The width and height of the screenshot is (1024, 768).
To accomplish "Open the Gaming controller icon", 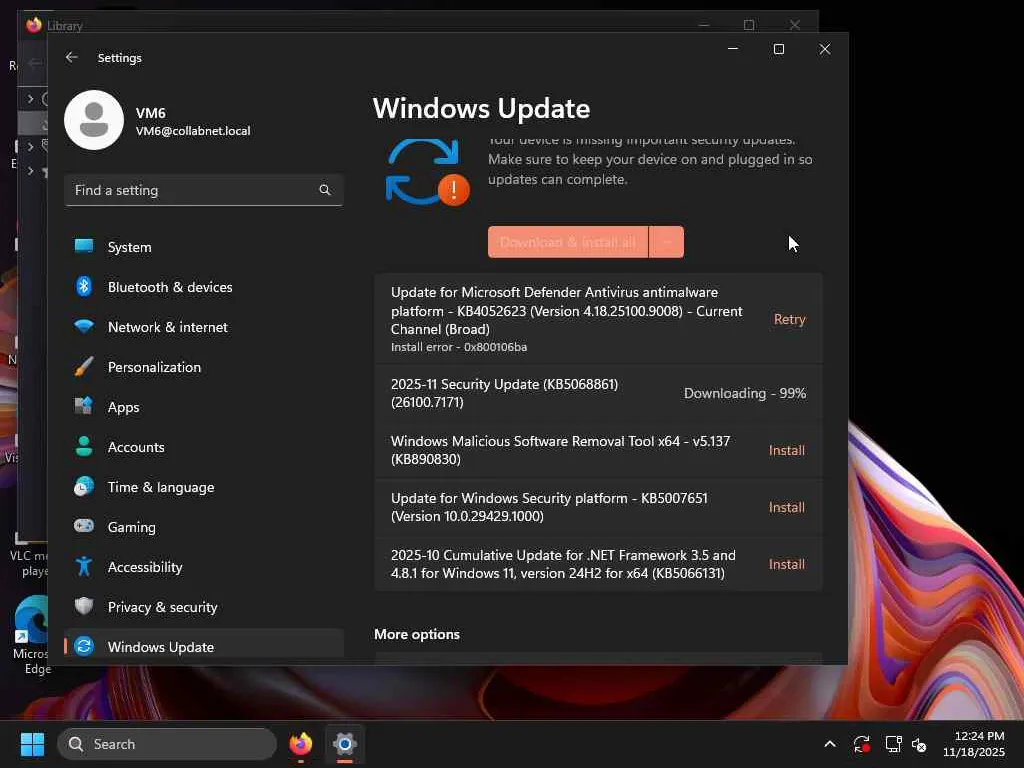I will coord(84,526).
